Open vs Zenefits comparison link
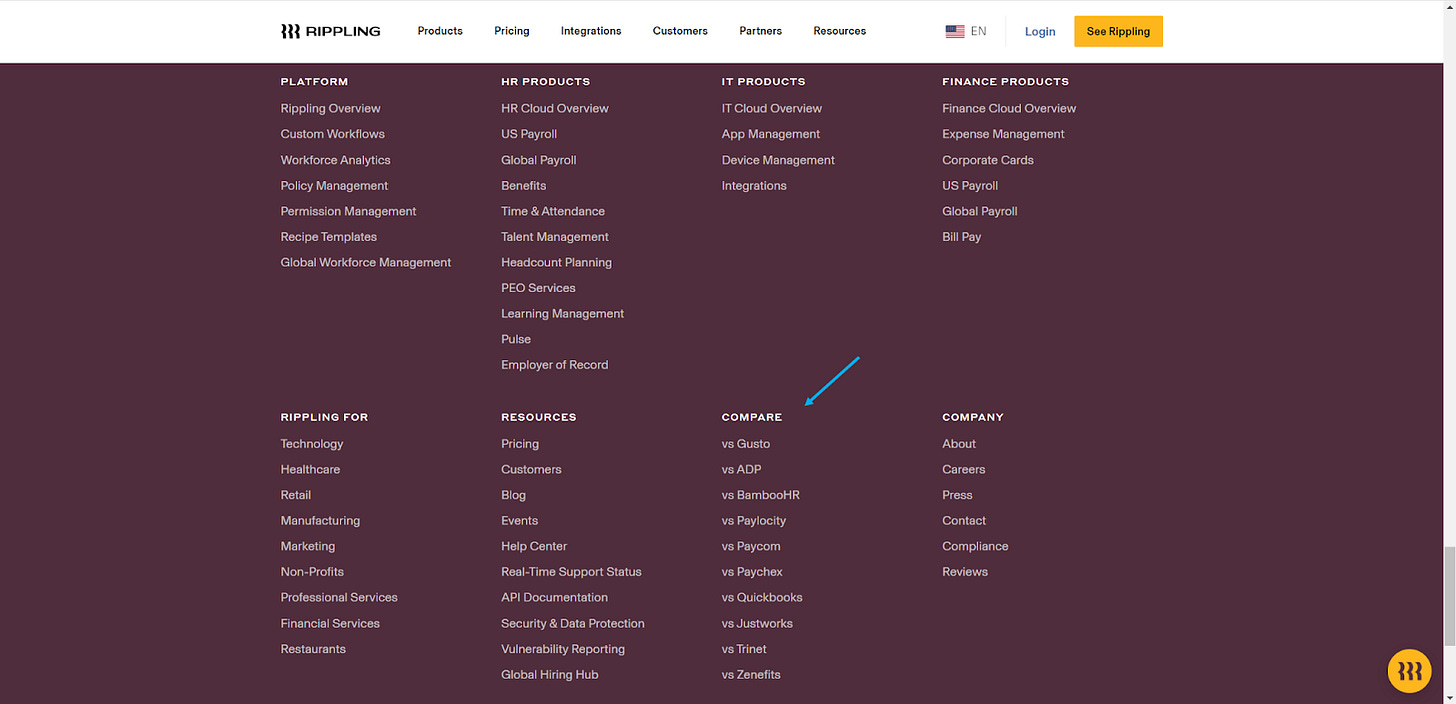The width and height of the screenshot is (1456, 704). pos(751,675)
